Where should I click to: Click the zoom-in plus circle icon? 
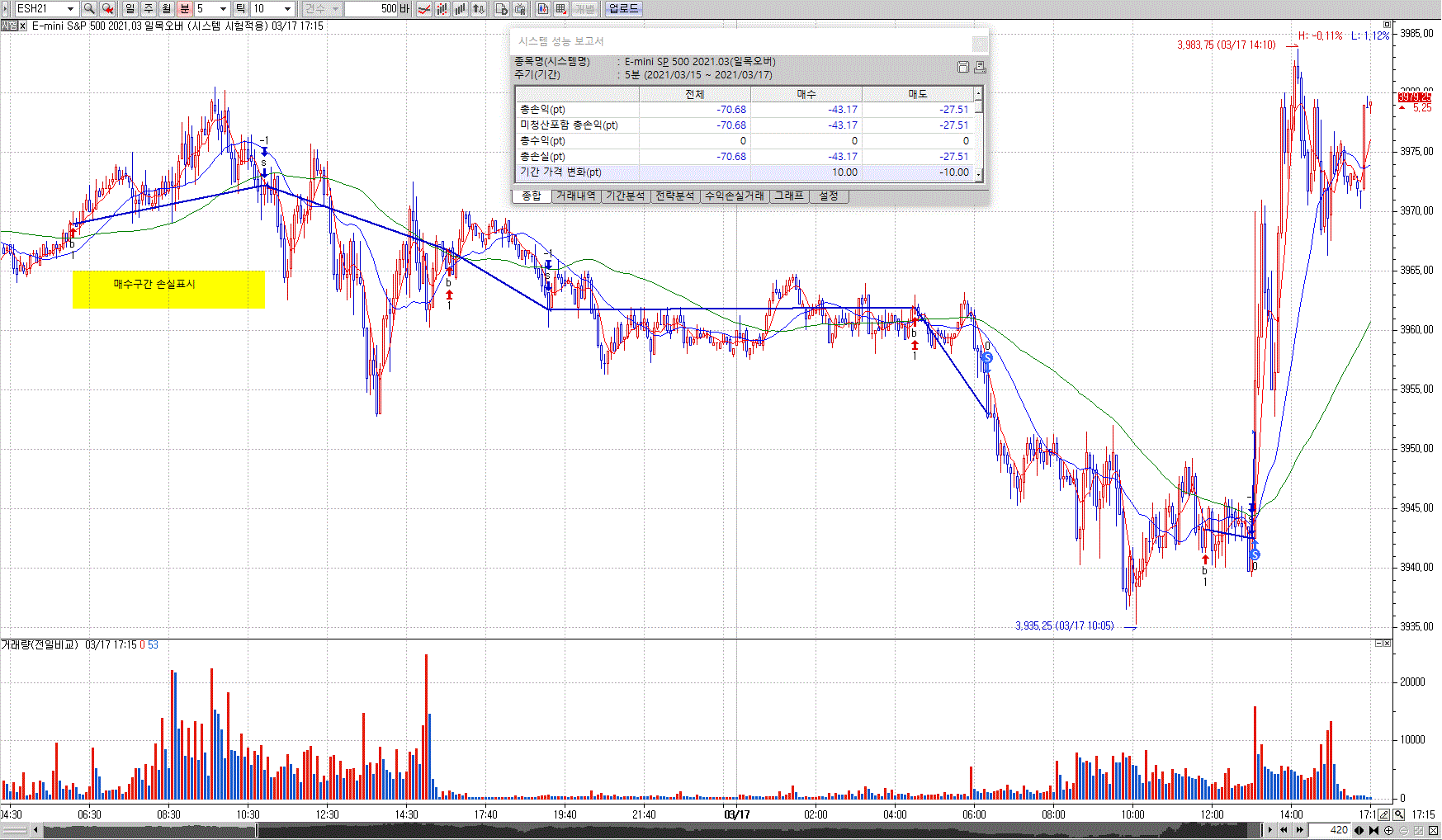pyautogui.click(x=1388, y=830)
